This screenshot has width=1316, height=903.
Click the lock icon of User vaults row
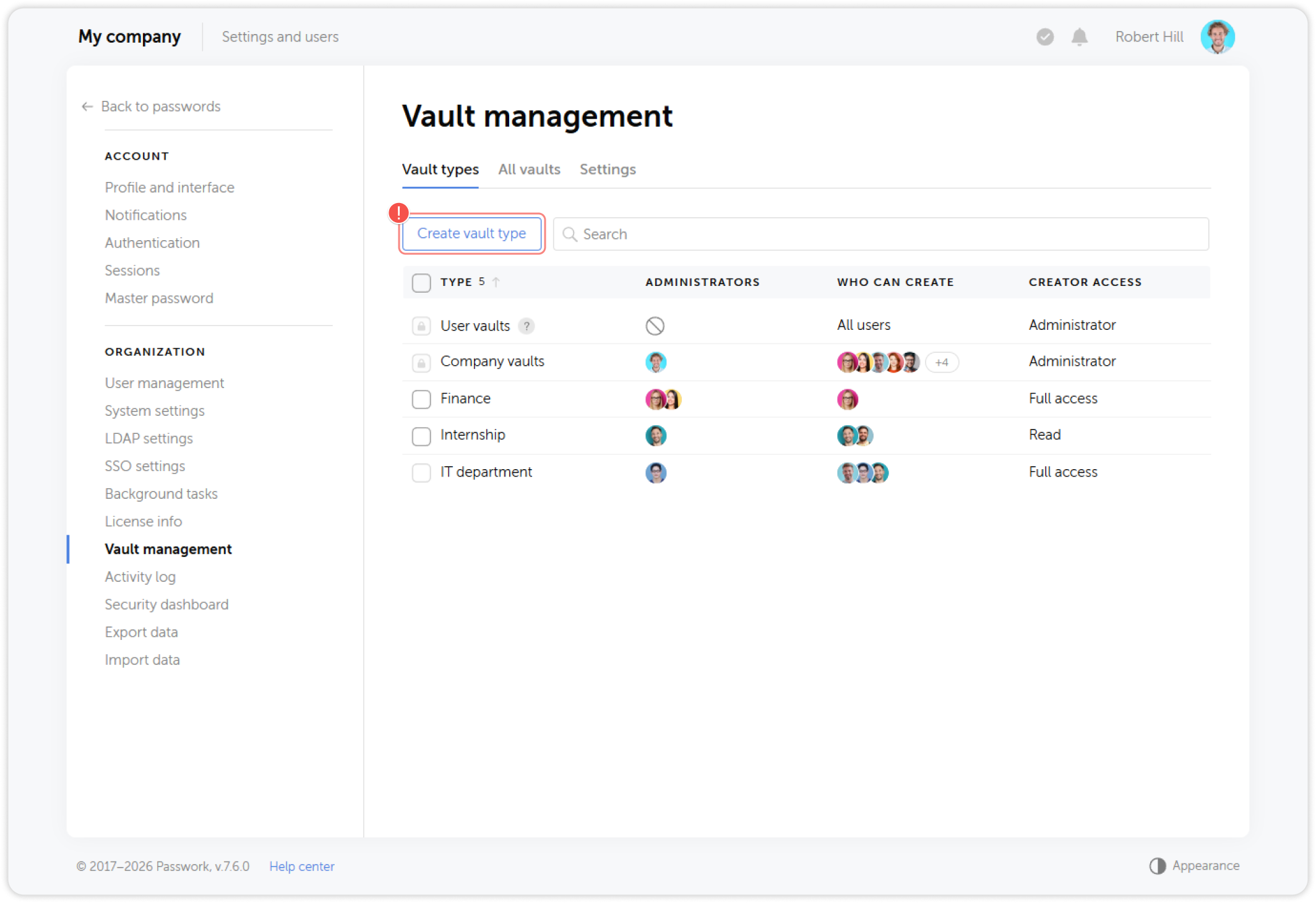point(421,326)
